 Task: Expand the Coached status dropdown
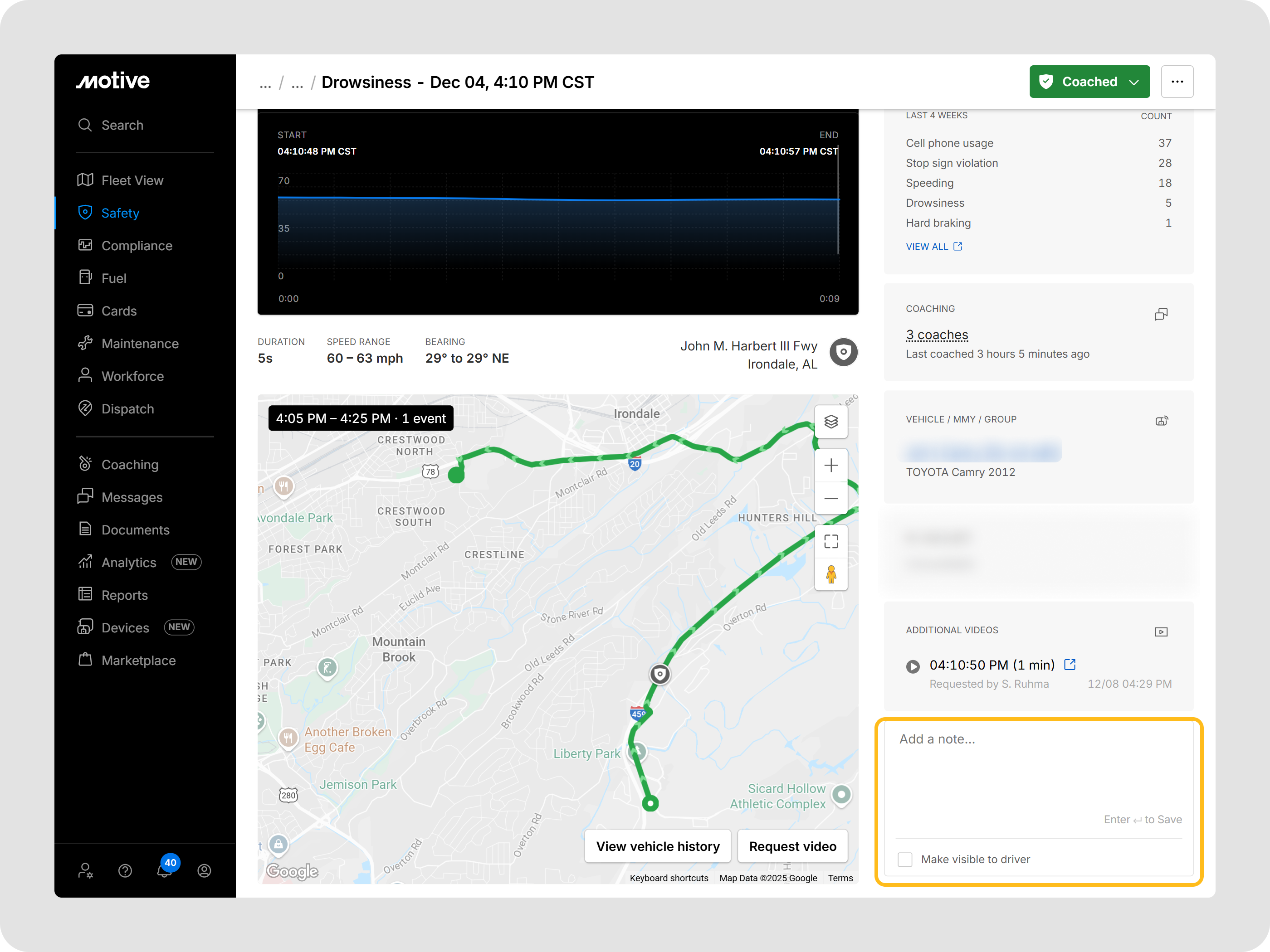click(x=1089, y=82)
